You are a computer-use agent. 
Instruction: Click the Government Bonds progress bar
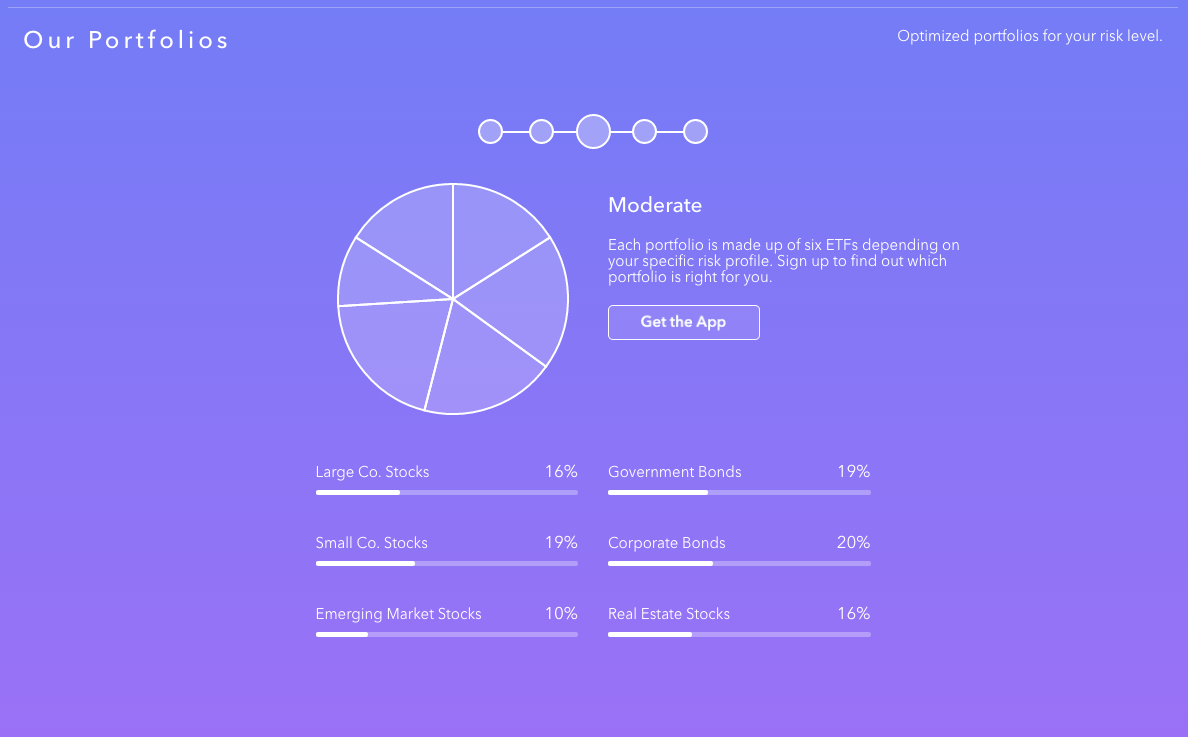[739, 493]
